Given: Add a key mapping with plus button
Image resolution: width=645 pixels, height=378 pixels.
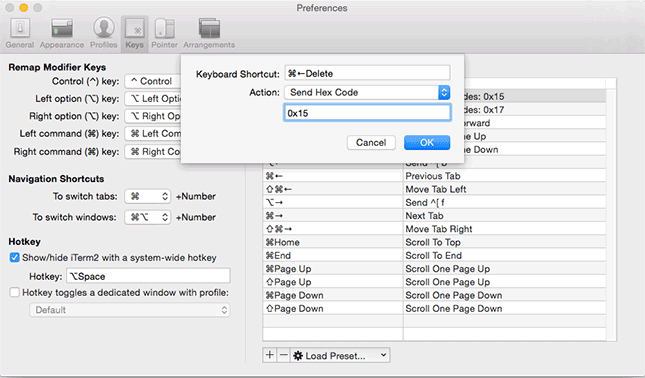Looking at the screenshot, I should tap(270, 355).
